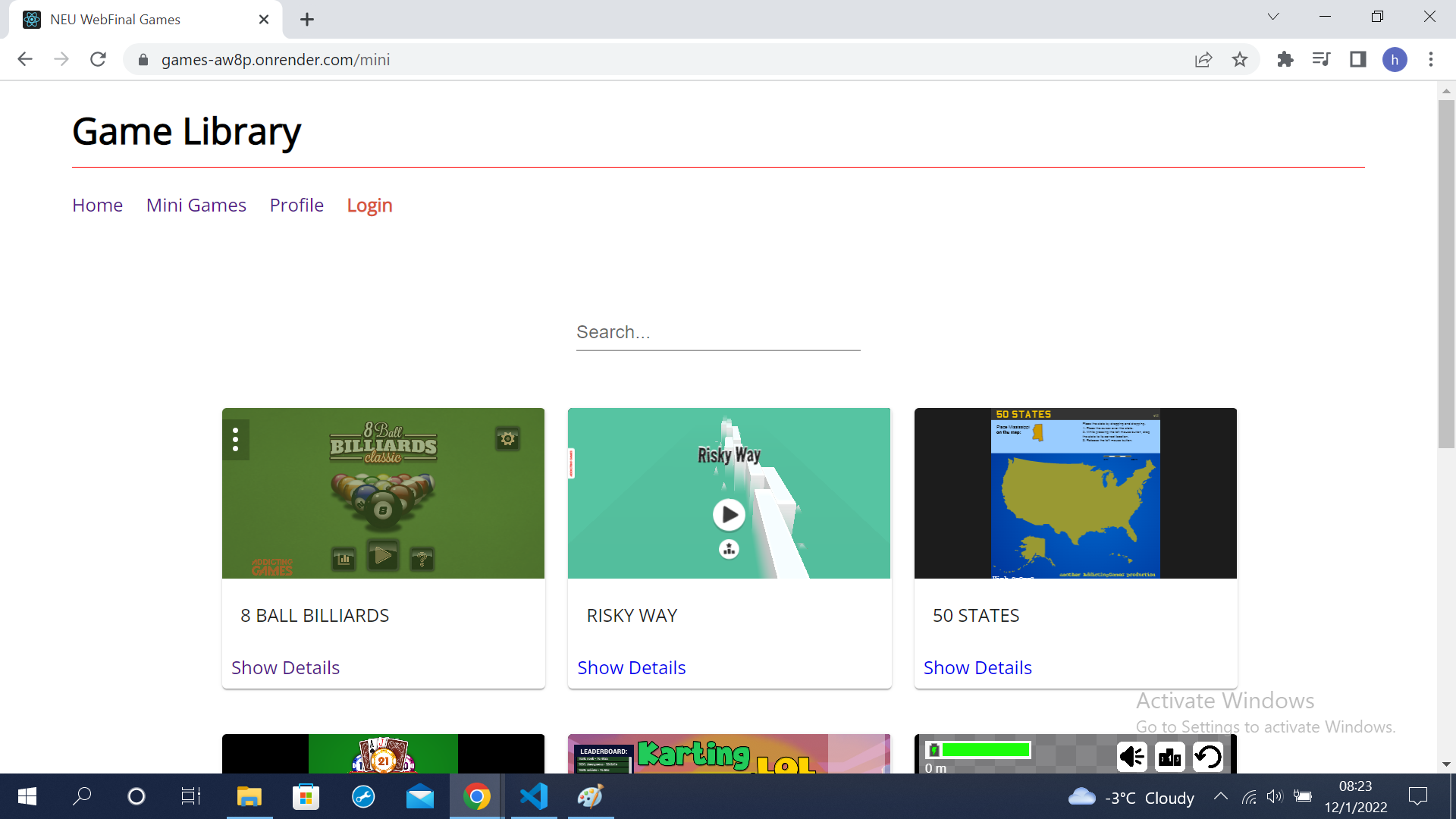Click the bookmark star in address bar
This screenshot has width=1456, height=819.
tap(1239, 60)
